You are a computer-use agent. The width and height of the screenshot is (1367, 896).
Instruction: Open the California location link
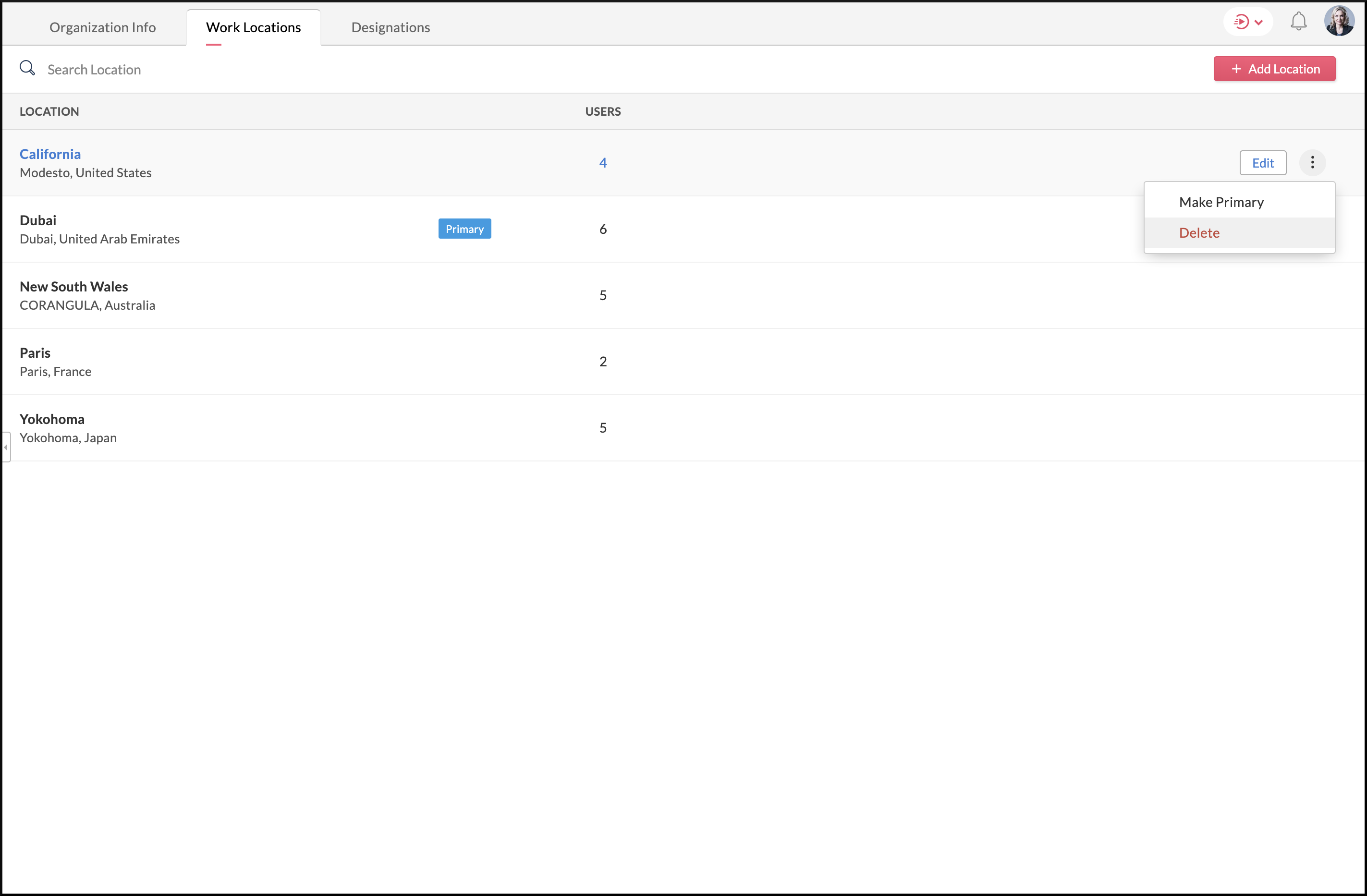tap(50, 154)
